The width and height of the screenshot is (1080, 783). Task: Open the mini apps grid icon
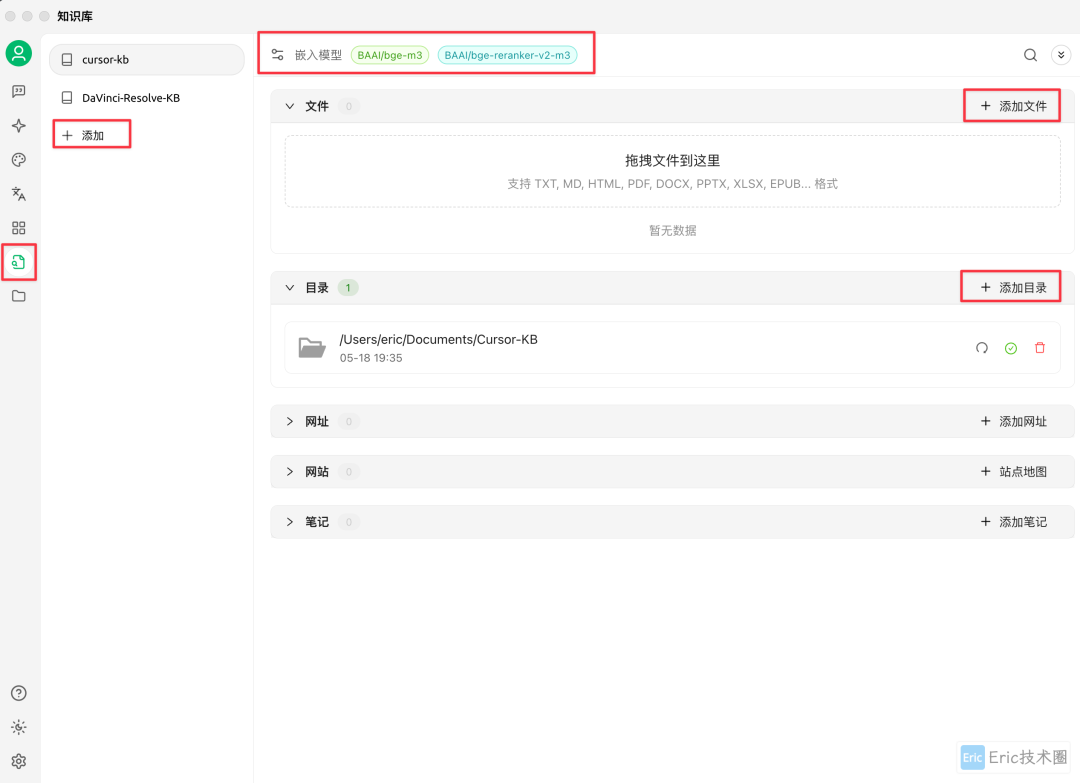(19, 228)
